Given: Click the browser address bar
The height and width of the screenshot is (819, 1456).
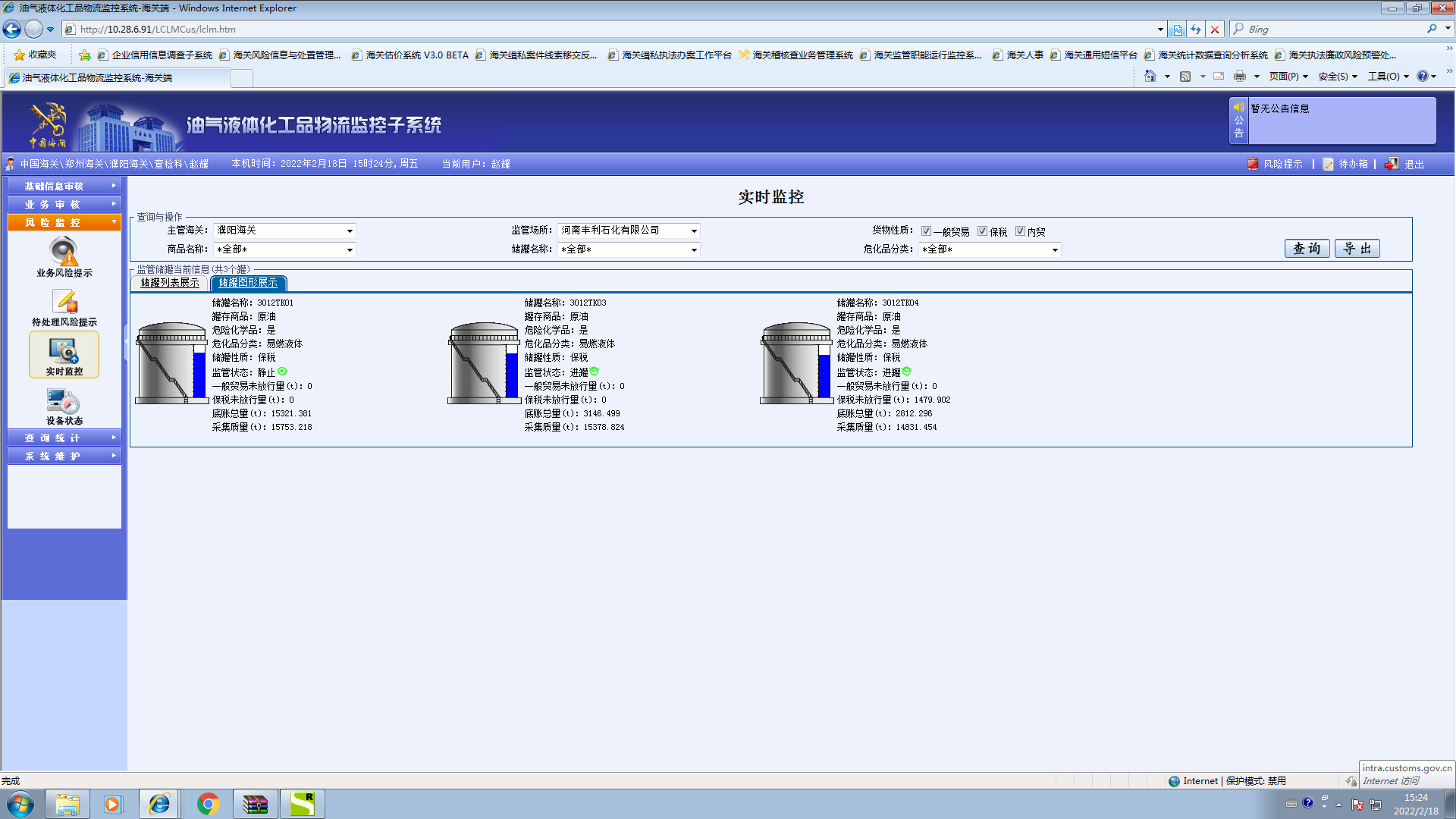Looking at the screenshot, I should (607, 30).
